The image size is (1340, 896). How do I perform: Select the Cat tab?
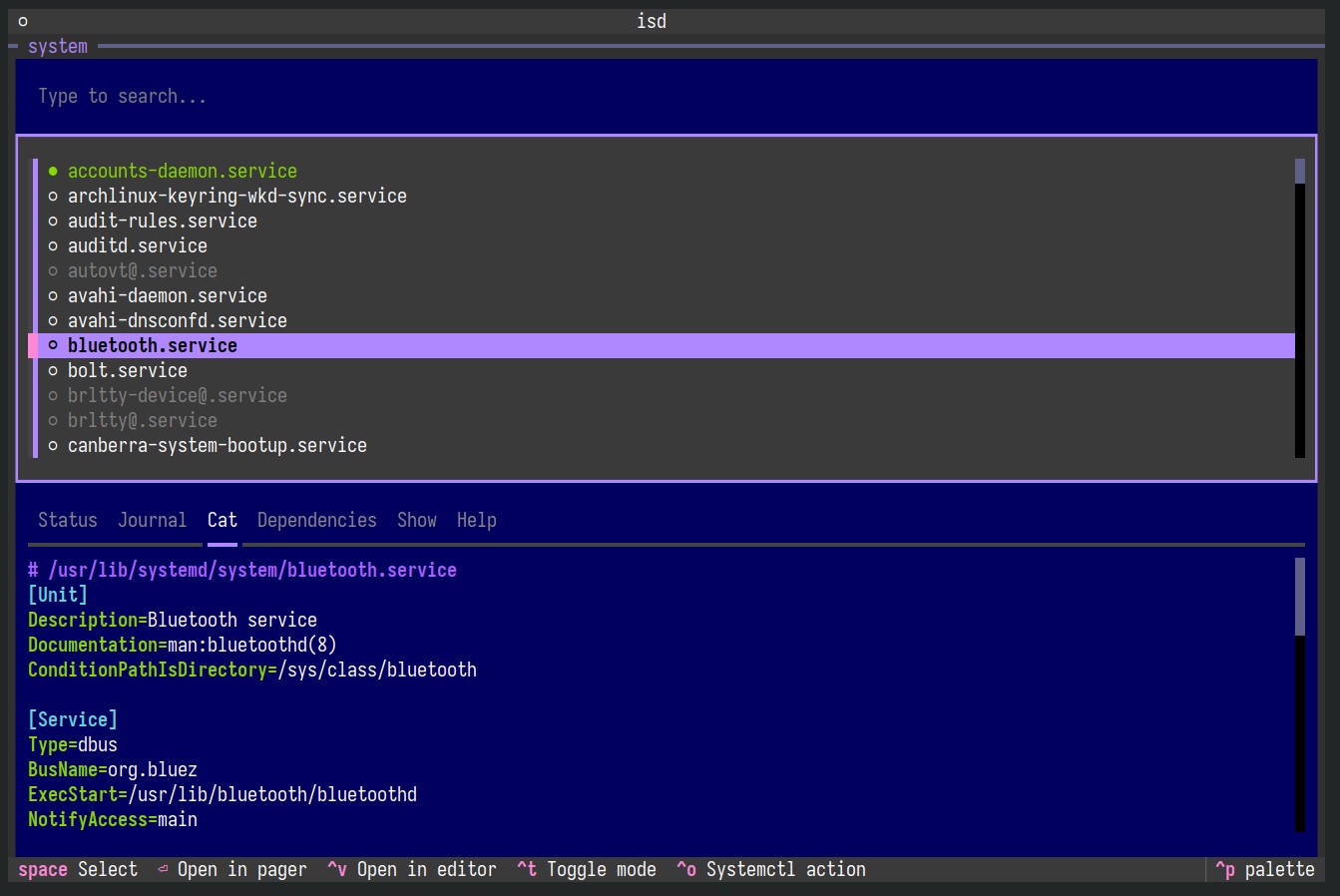click(x=223, y=520)
